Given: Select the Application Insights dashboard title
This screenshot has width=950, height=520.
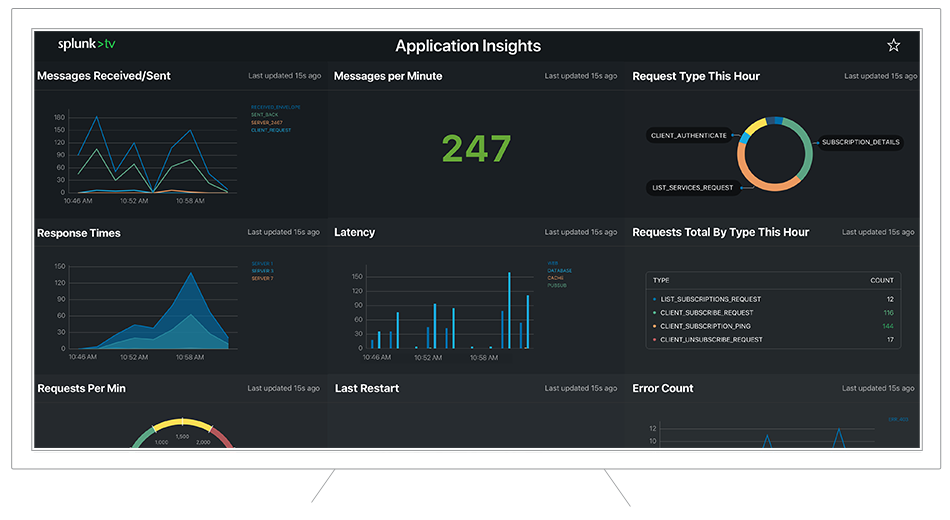Looking at the screenshot, I should 468,46.
